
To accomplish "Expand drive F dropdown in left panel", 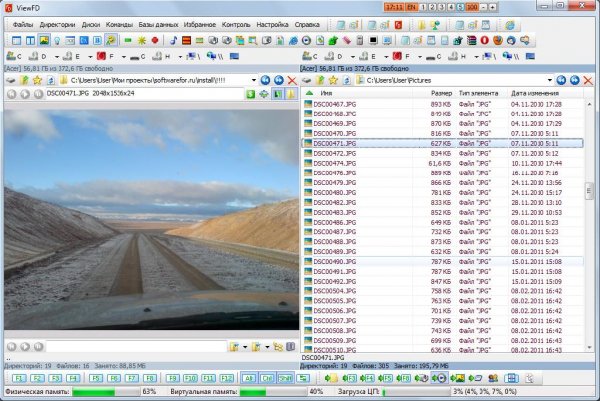I will [124, 57].
